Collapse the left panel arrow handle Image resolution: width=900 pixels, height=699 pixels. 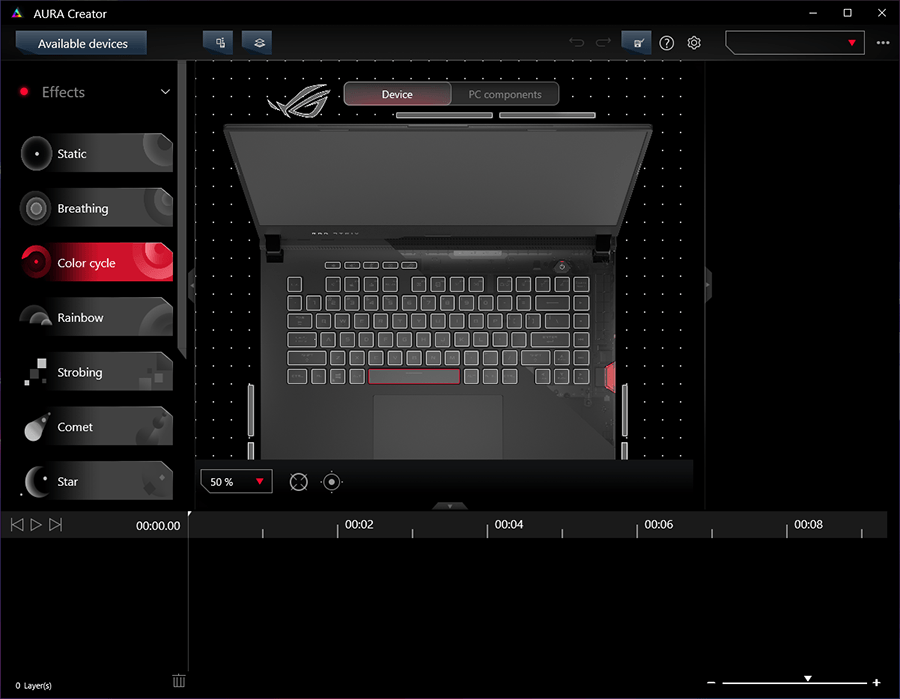click(192, 285)
